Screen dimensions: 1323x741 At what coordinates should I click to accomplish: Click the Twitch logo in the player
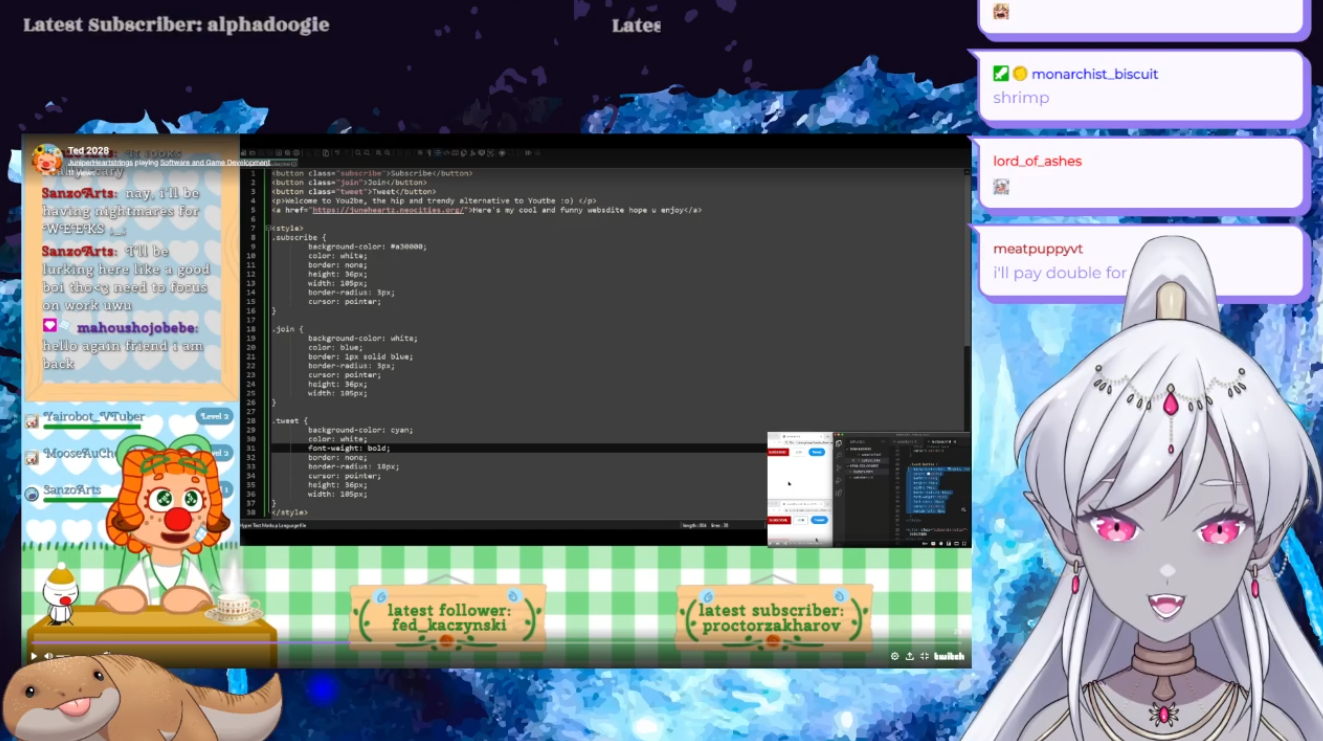click(x=949, y=656)
